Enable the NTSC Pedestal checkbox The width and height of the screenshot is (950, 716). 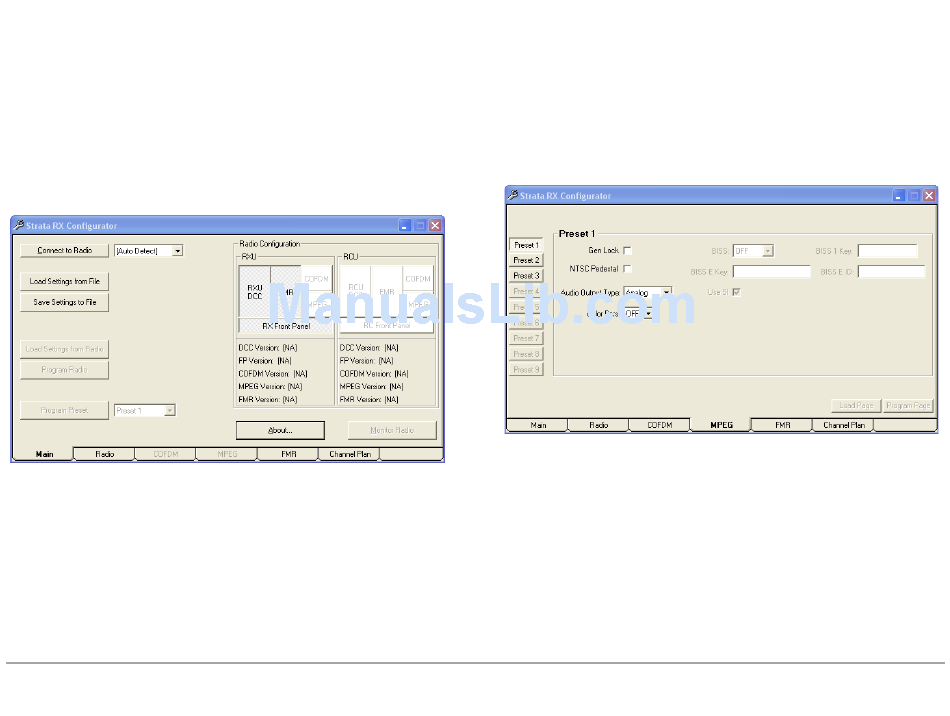point(628,268)
